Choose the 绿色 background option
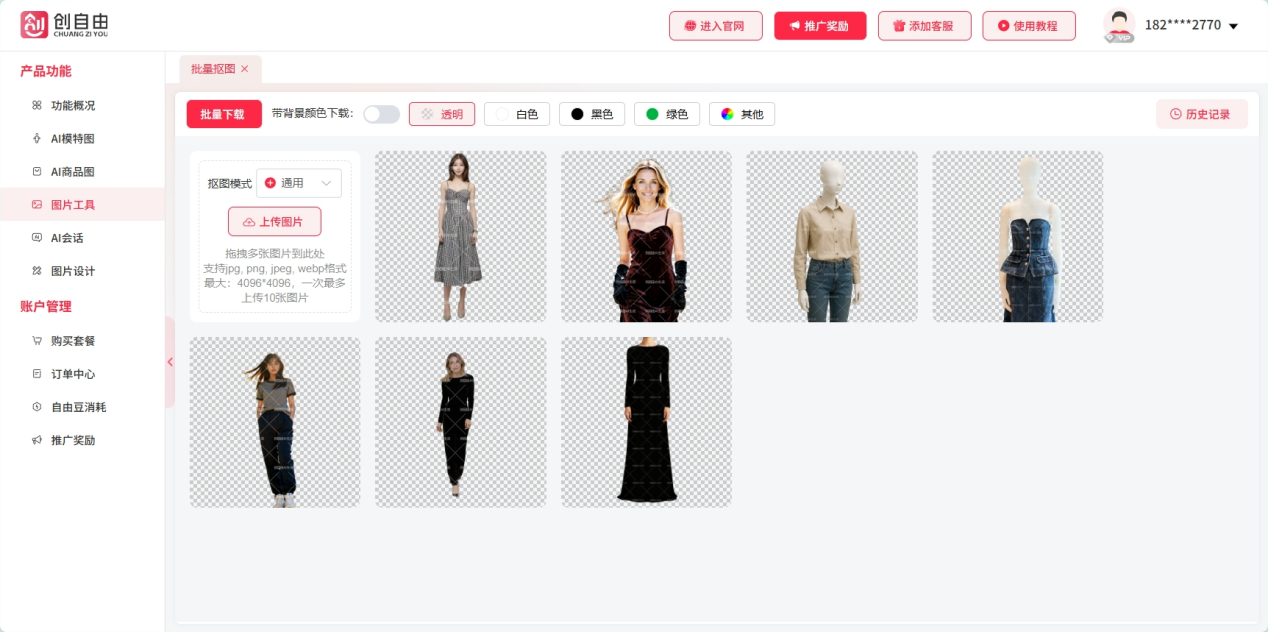1268x632 pixels. pyautogui.click(x=666, y=114)
